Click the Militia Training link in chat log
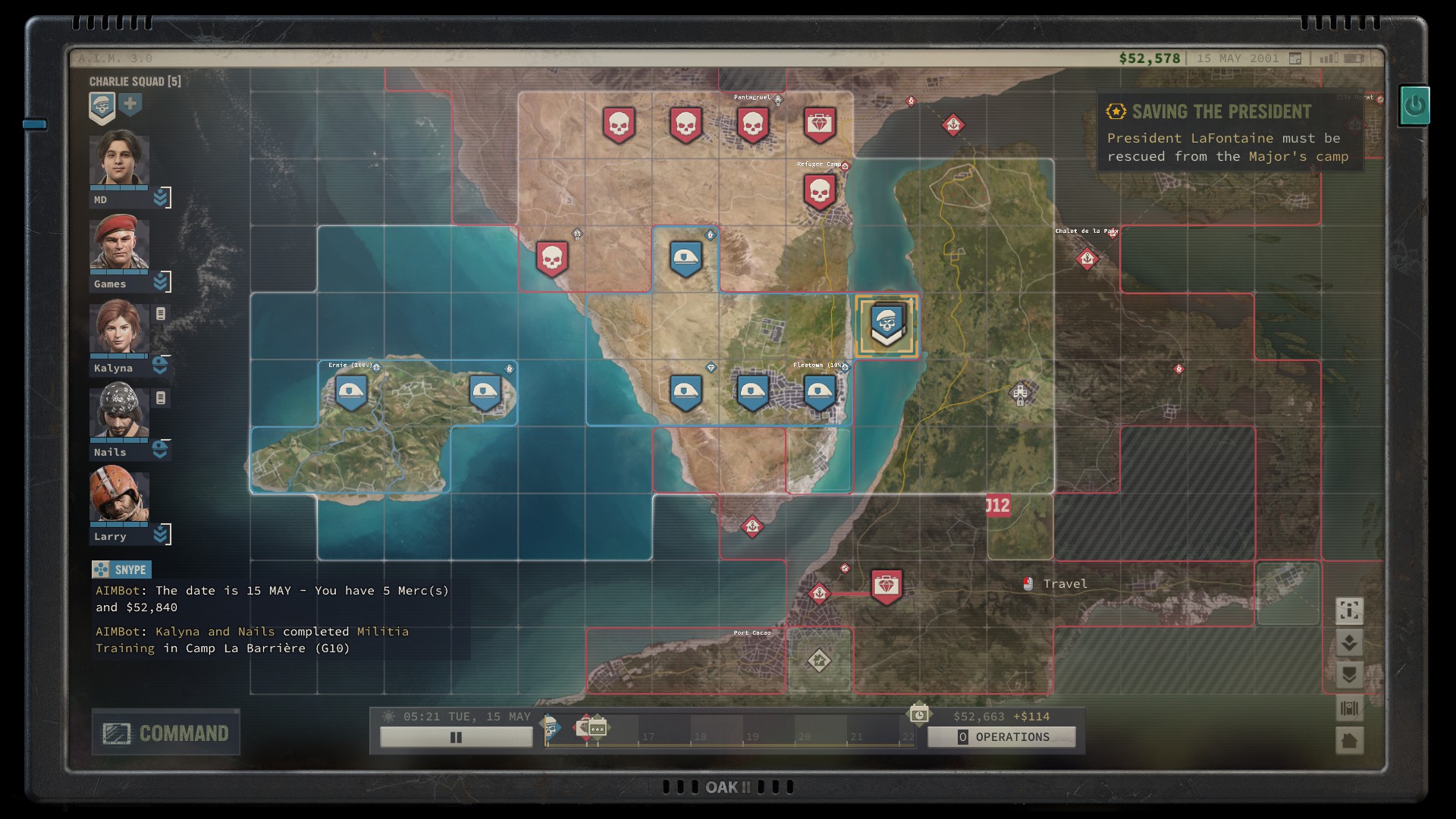Image resolution: width=1456 pixels, height=819 pixels. [252, 640]
